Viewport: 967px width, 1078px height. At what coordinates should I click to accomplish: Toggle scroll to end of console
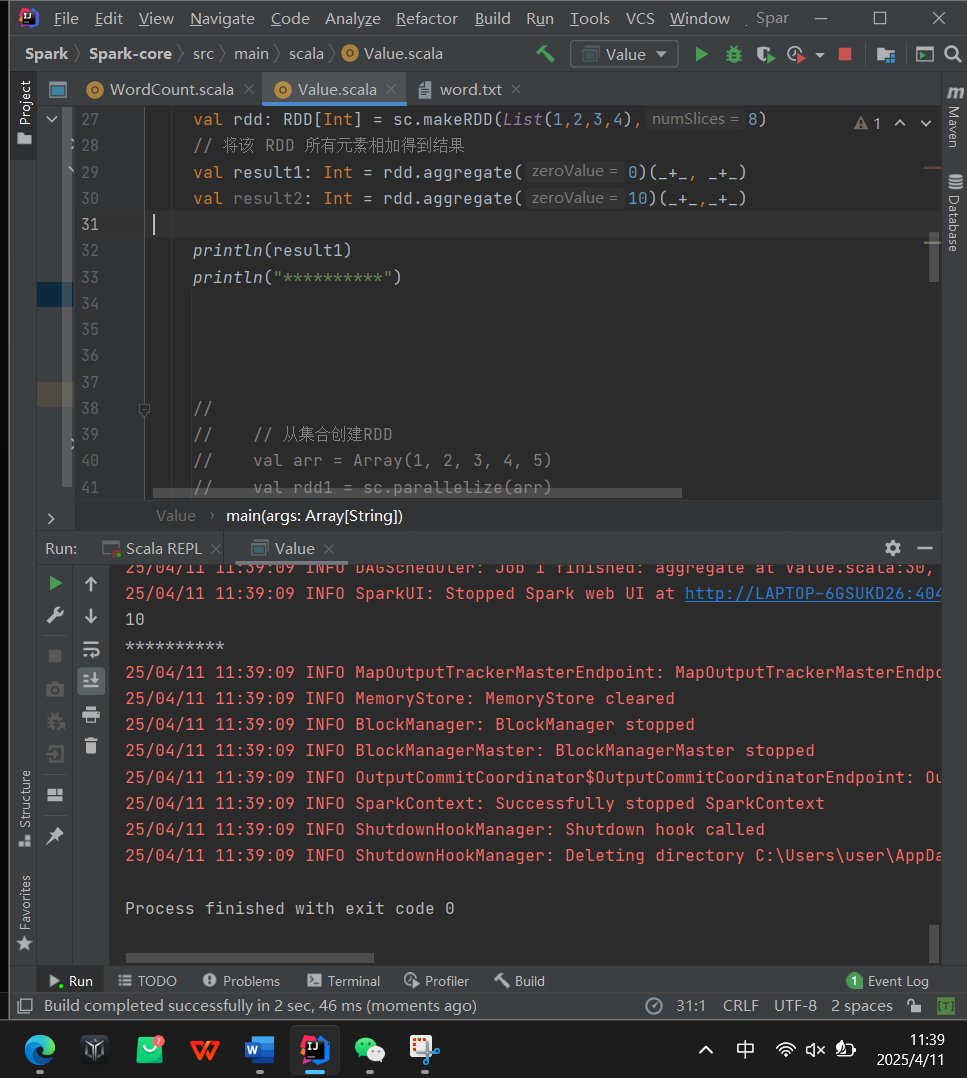click(91, 681)
